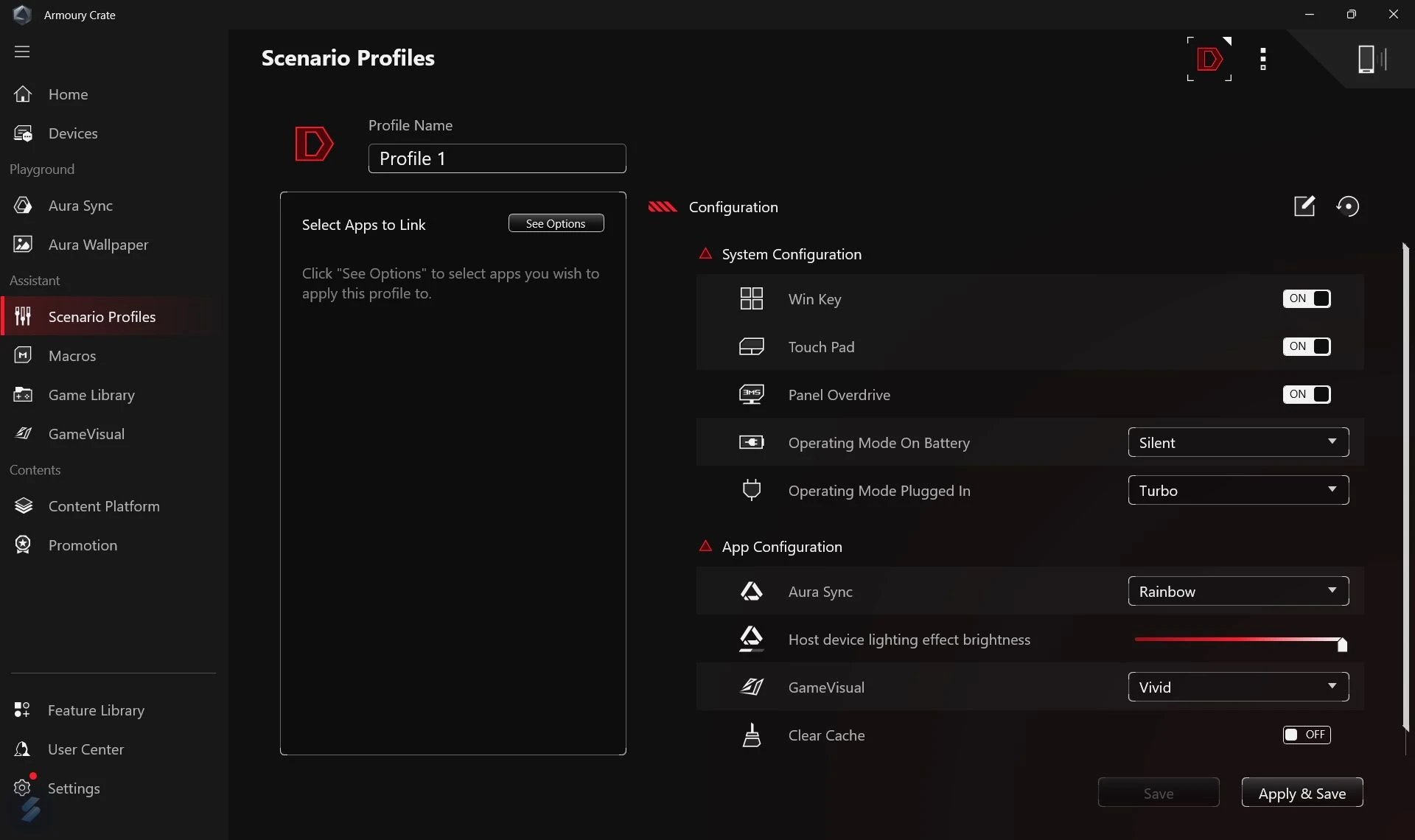Click the Profile Name input field

497,158
